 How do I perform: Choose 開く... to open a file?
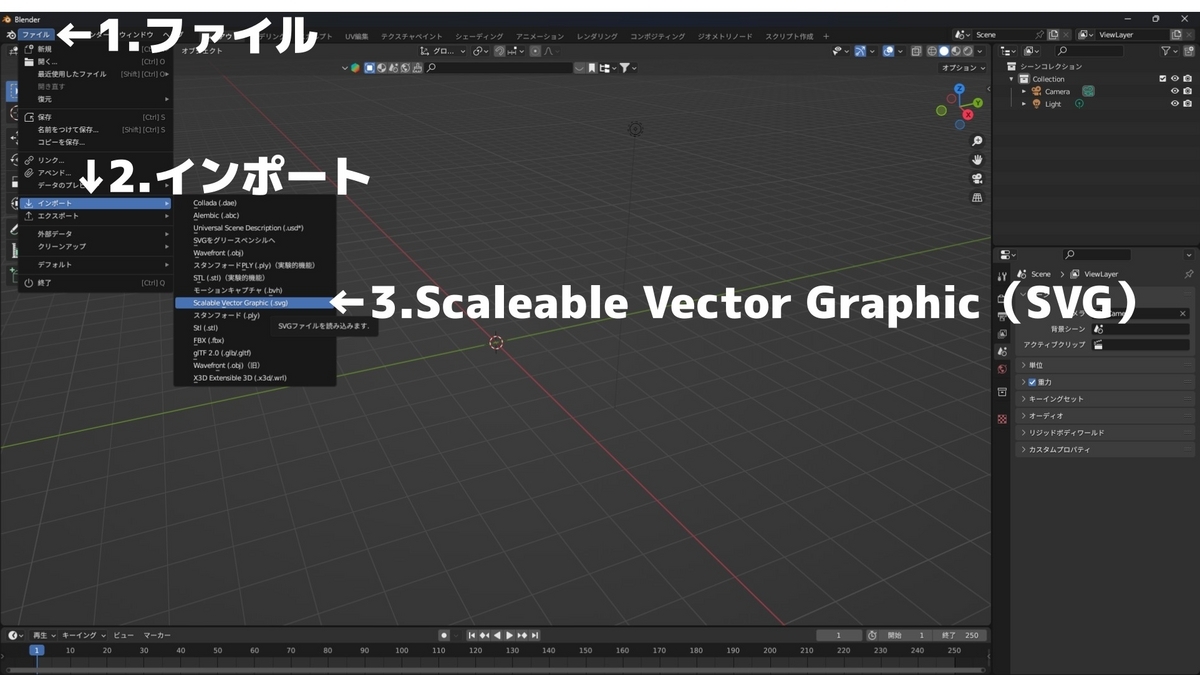coord(95,61)
